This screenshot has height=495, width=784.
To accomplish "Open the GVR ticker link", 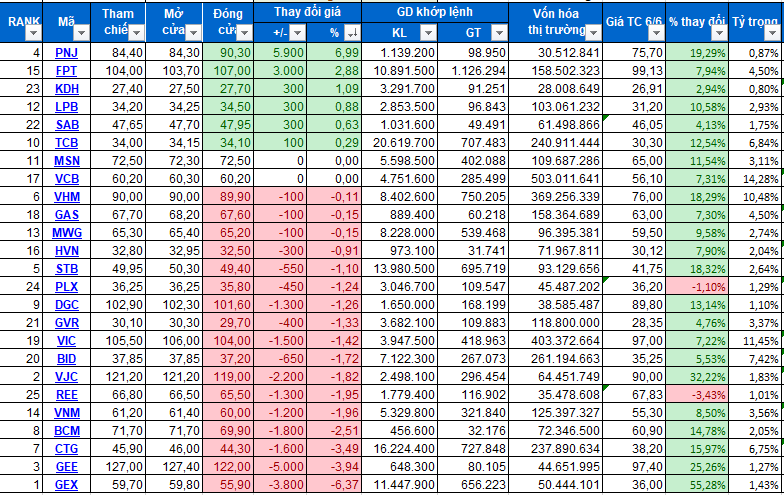I will pyautogui.click(x=66, y=322).
